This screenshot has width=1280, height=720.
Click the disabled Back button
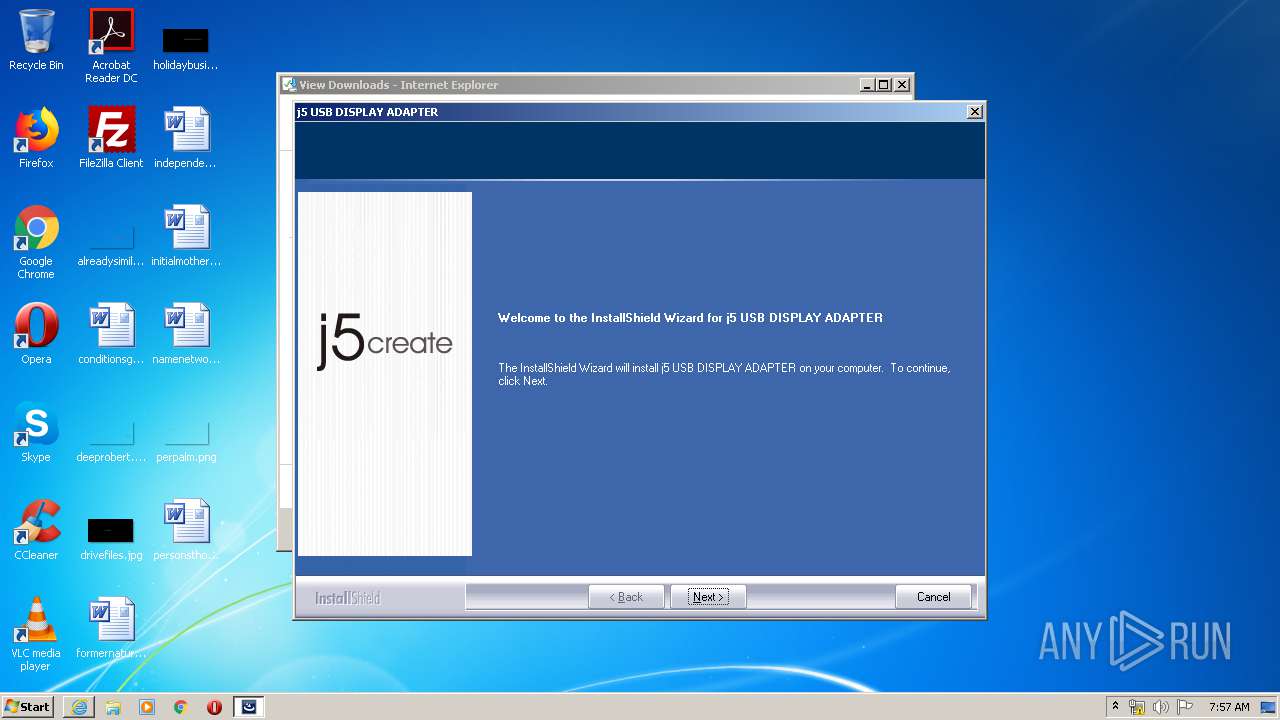[x=626, y=597]
